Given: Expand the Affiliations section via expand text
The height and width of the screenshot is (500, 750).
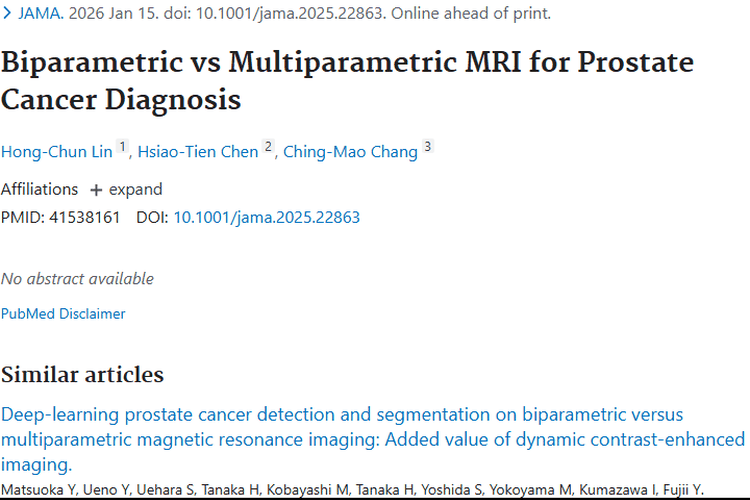Looking at the screenshot, I should (x=135, y=190).
